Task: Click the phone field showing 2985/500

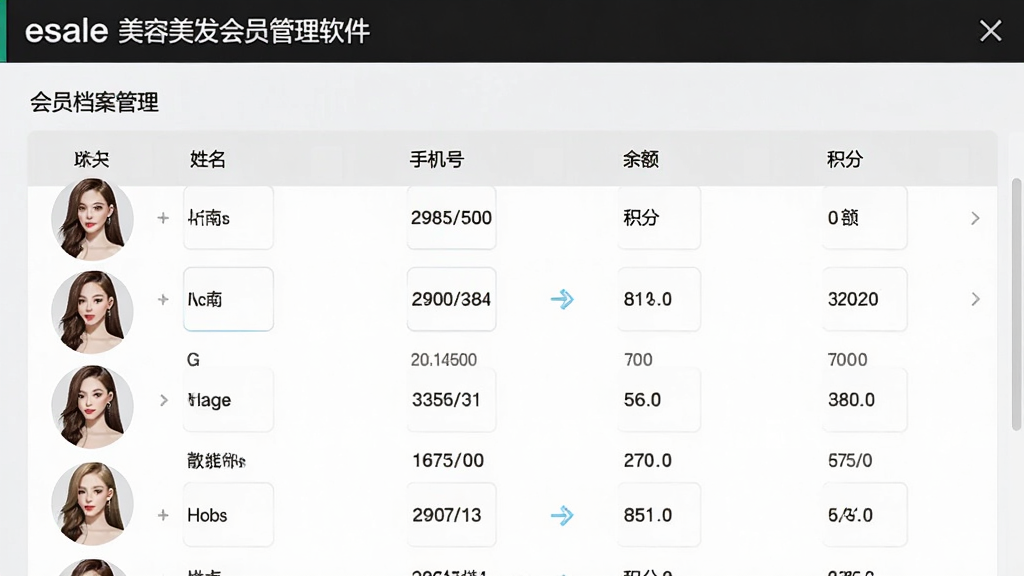Action: point(451,217)
